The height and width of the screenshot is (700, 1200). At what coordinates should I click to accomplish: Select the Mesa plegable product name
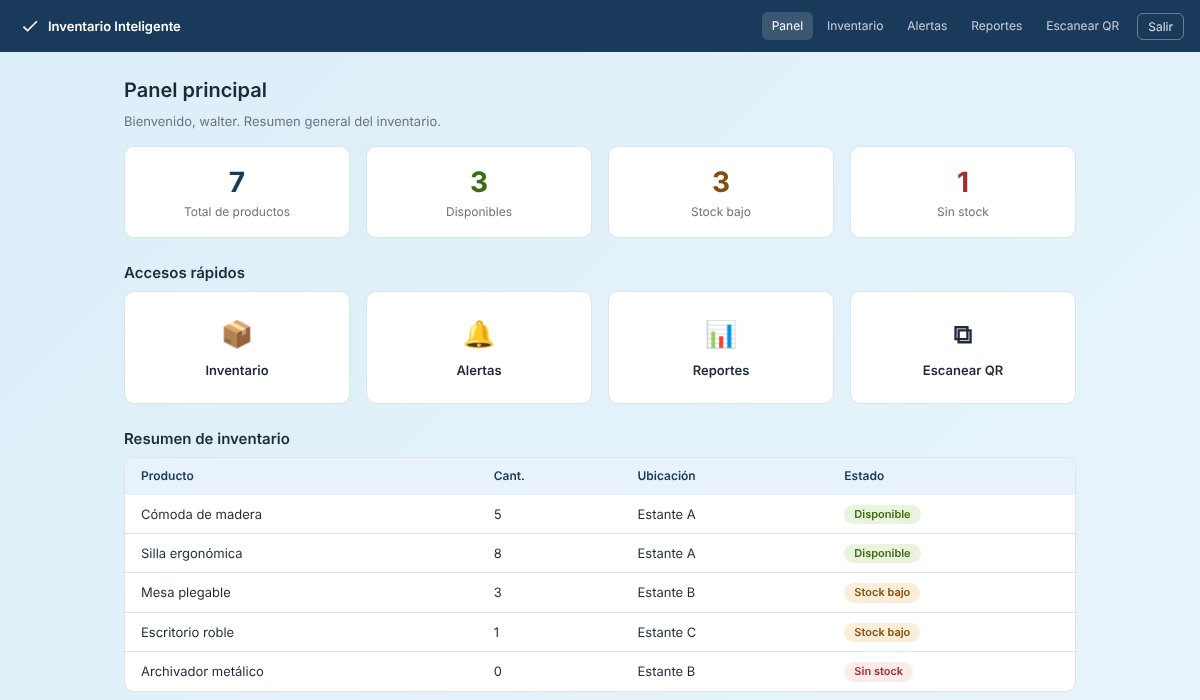[x=186, y=593]
